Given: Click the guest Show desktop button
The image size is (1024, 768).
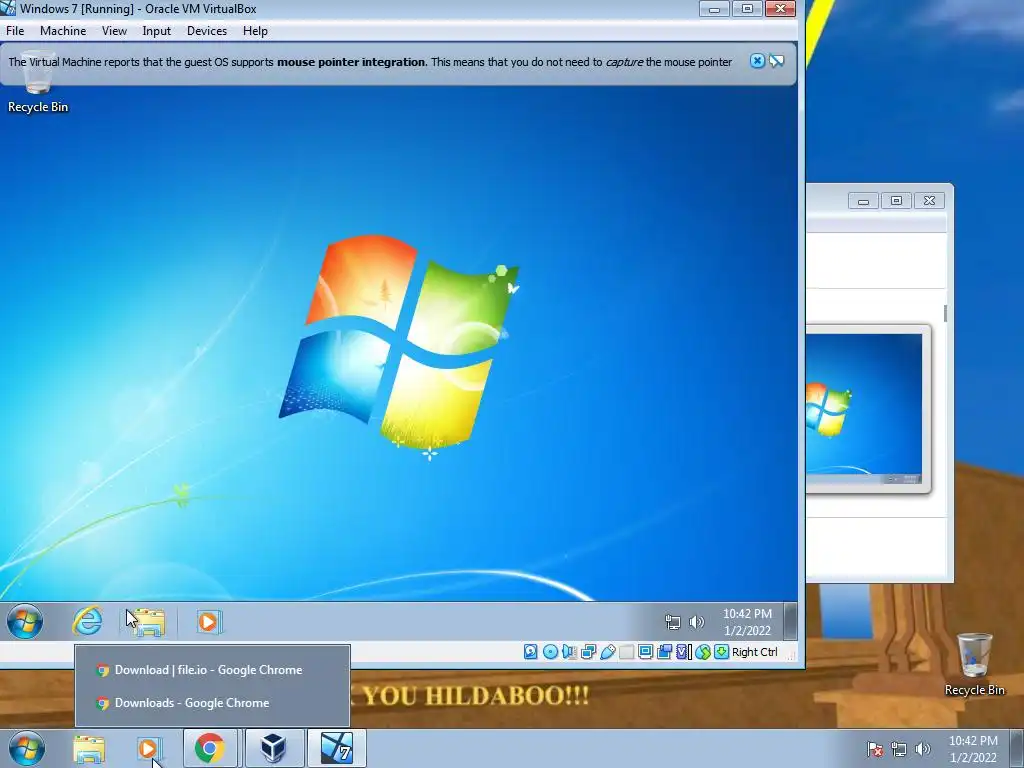Looking at the screenshot, I should (790, 622).
